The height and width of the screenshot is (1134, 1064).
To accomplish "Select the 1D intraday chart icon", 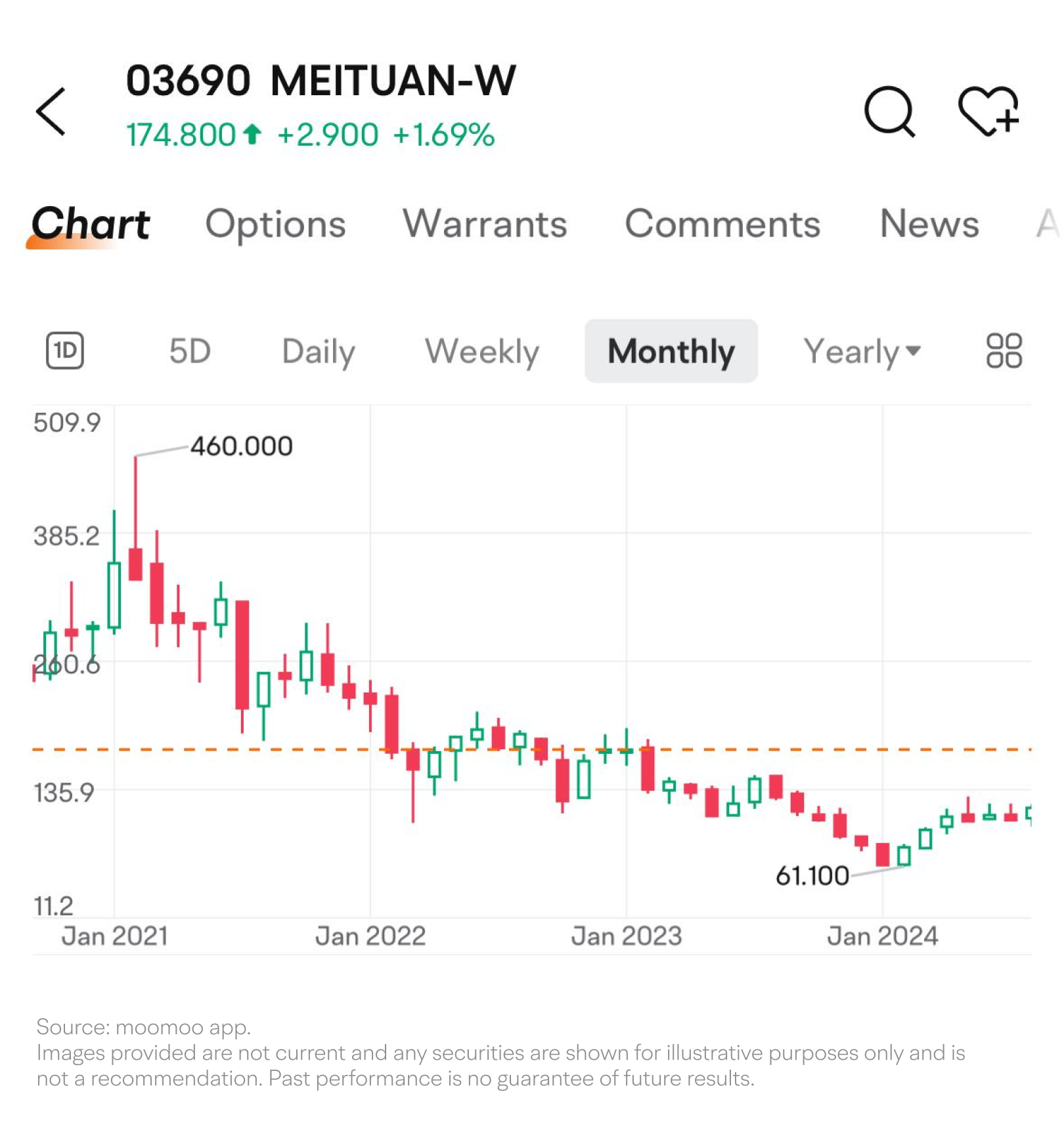I will coord(65,351).
